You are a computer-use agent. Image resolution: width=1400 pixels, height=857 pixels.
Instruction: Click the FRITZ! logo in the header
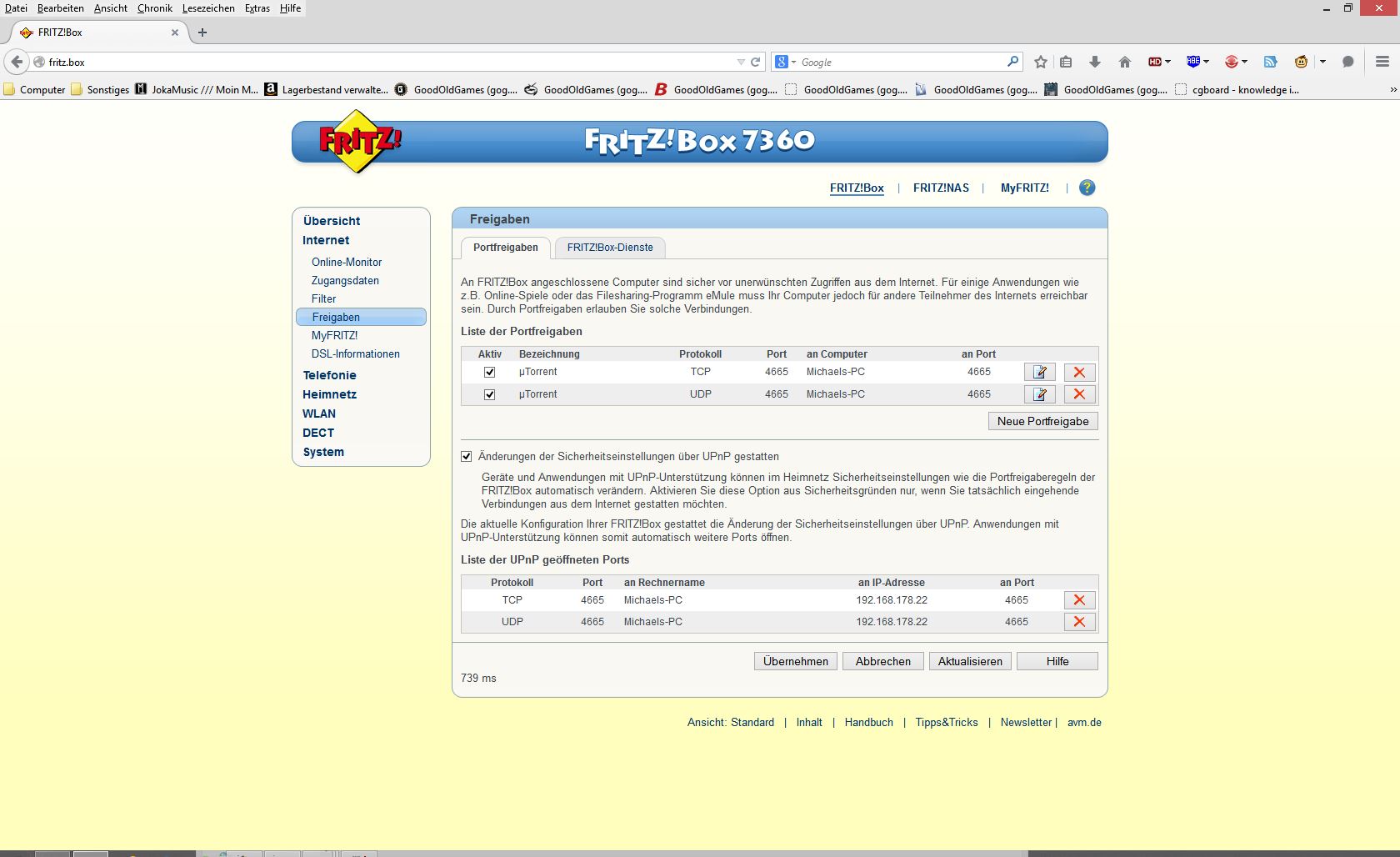point(359,141)
